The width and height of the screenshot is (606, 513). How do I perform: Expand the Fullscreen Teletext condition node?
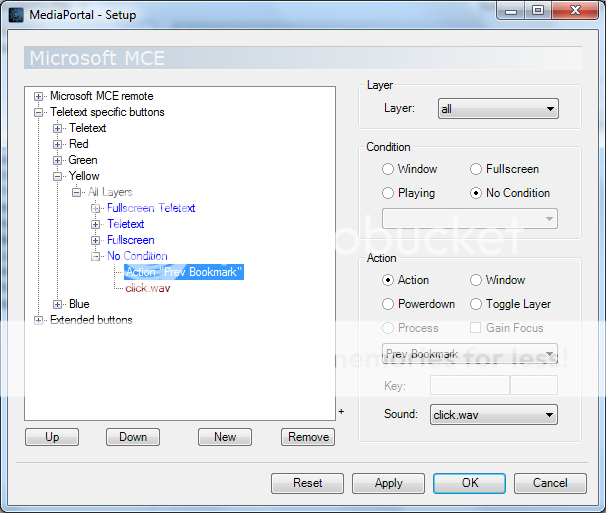(96, 208)
